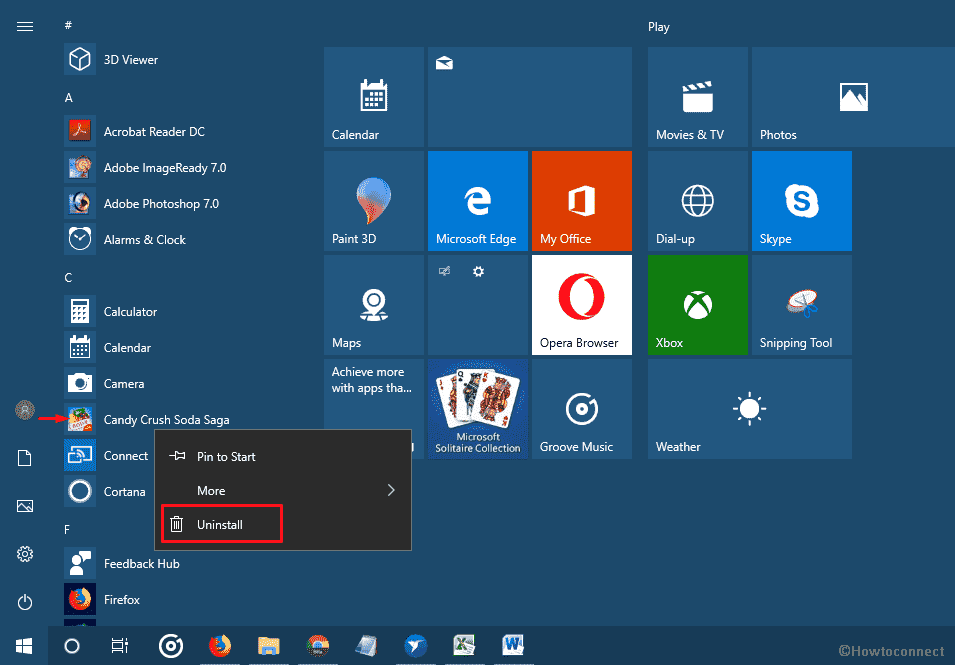The image size is (955, 665).
Task: Open Microsoft Solitaire Collection tile
Action: coord(478,409)
